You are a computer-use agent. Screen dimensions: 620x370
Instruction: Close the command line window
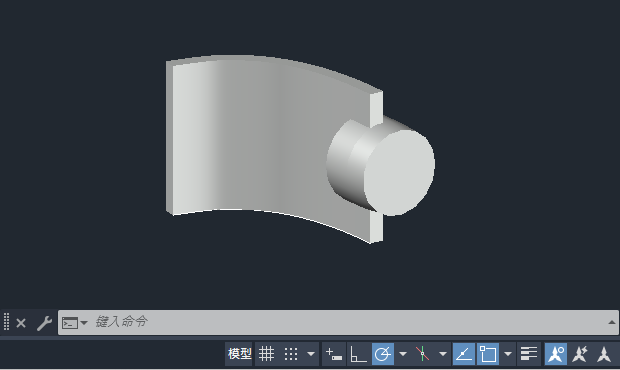tap(21, 323)
